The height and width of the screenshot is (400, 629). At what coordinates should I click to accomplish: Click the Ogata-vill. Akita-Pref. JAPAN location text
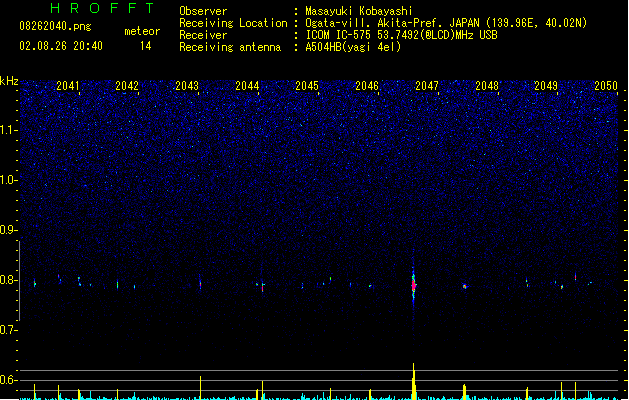pyautogui.click(x=446, y=23)
